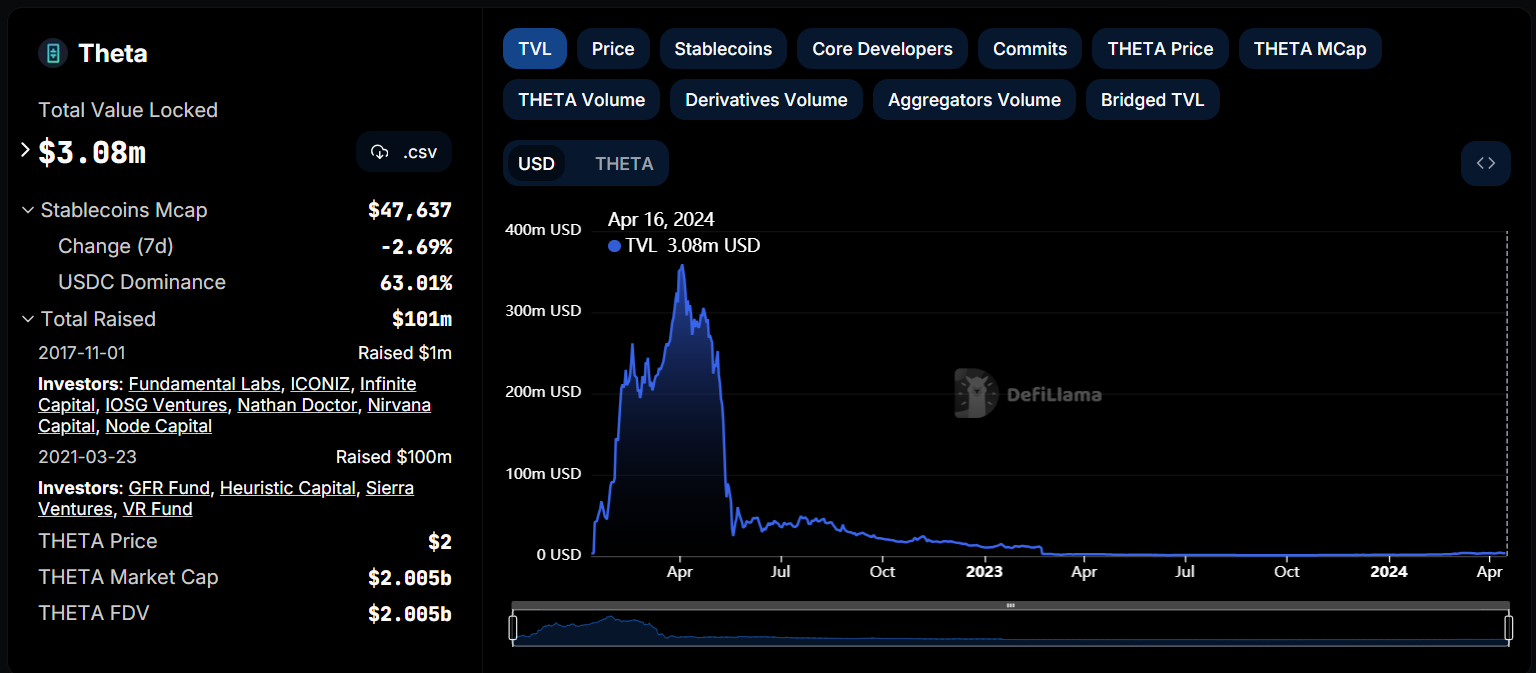Open the Derivatives Volume tab

coord(766,99)
